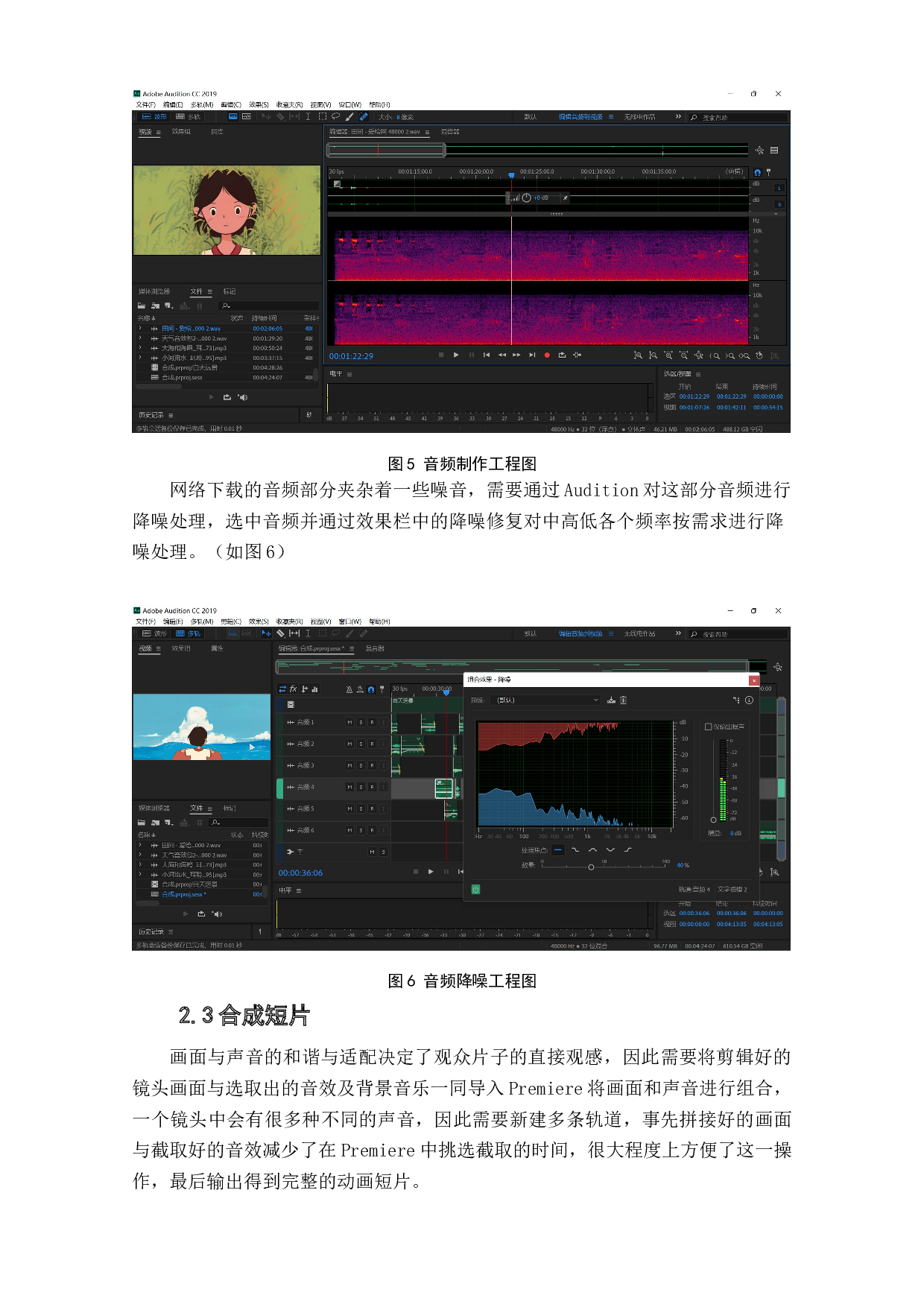The image size is (924, 1307).
Task: Close the 组合效果 - 降噪 dialog
Action: (753, 680)
